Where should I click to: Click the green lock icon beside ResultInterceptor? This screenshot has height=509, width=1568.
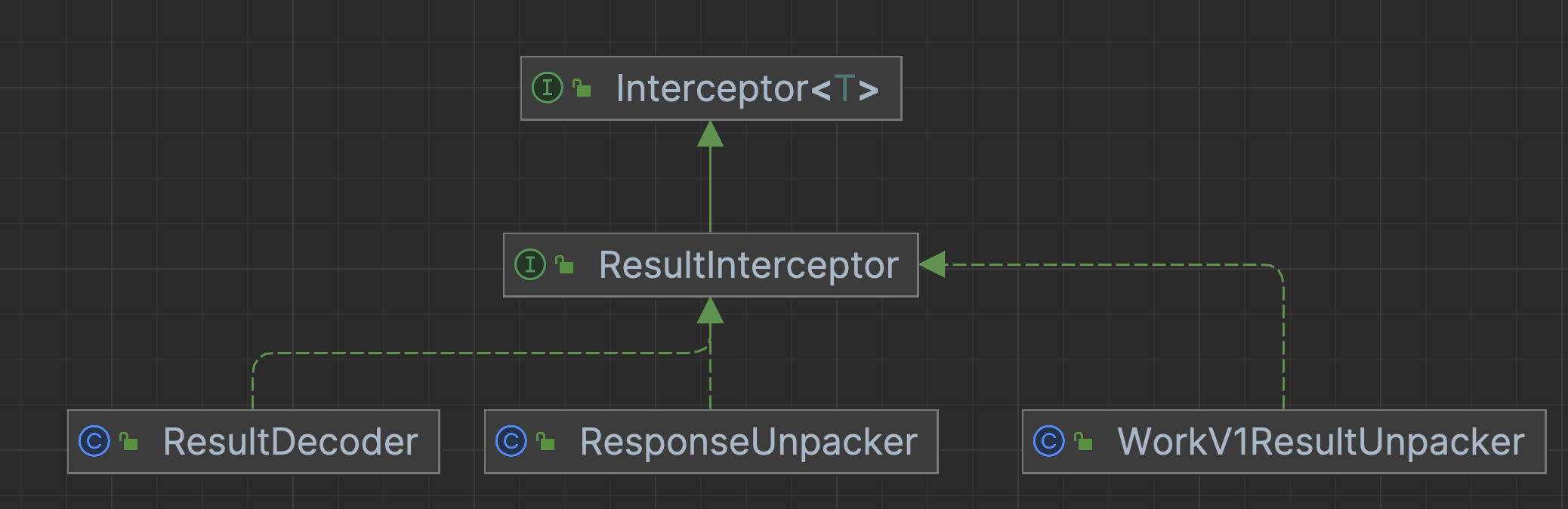564,265
